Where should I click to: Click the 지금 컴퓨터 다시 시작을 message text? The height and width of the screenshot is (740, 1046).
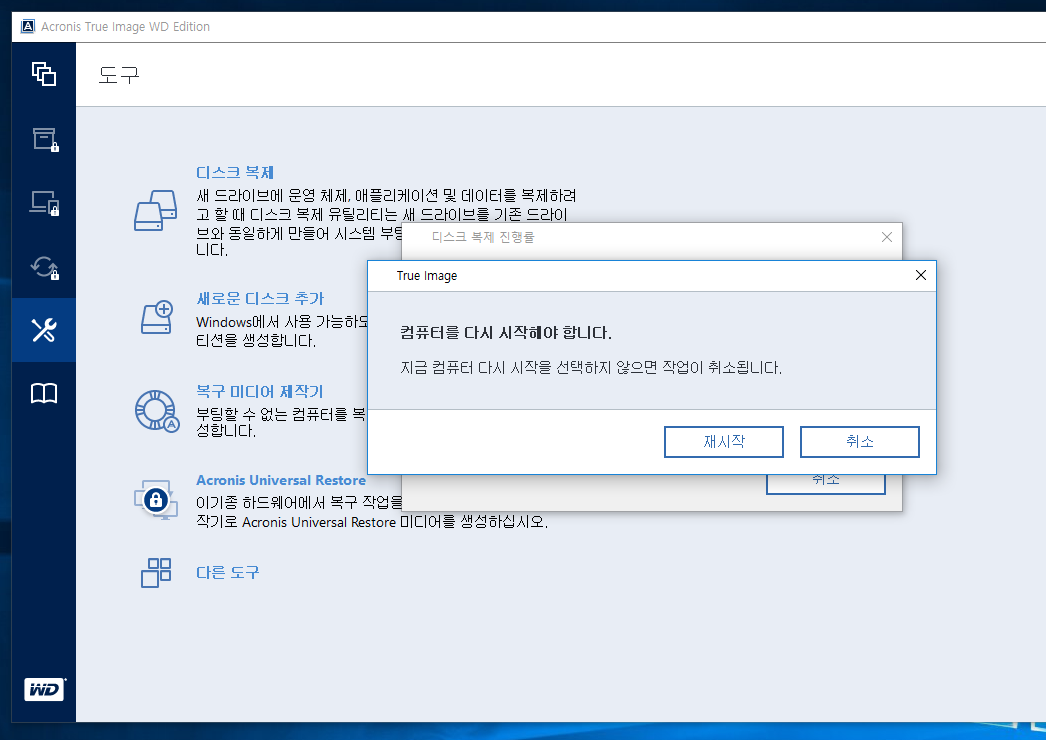pos(591,368)
